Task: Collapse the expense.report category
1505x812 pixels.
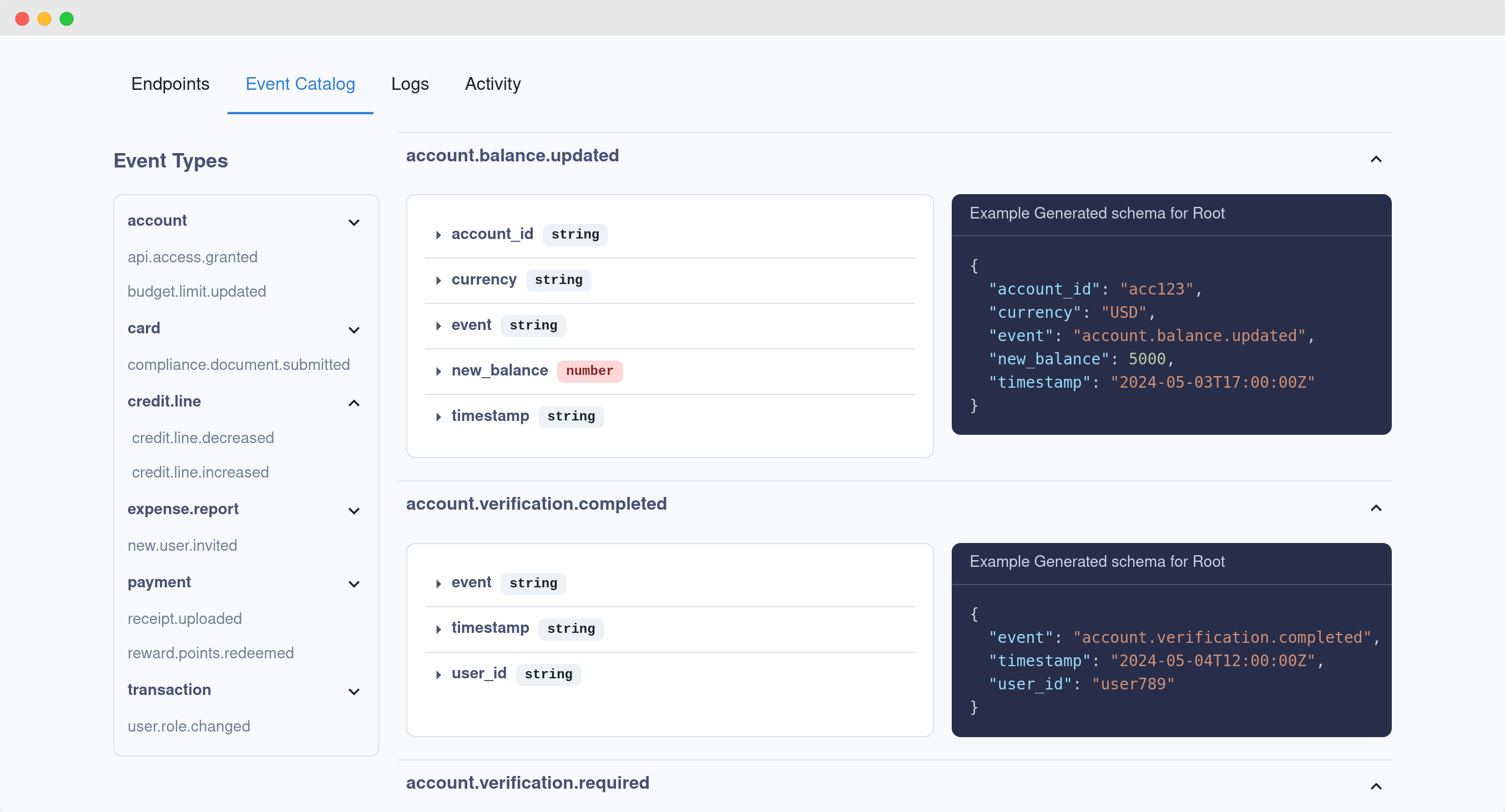Action: [354, 510]
